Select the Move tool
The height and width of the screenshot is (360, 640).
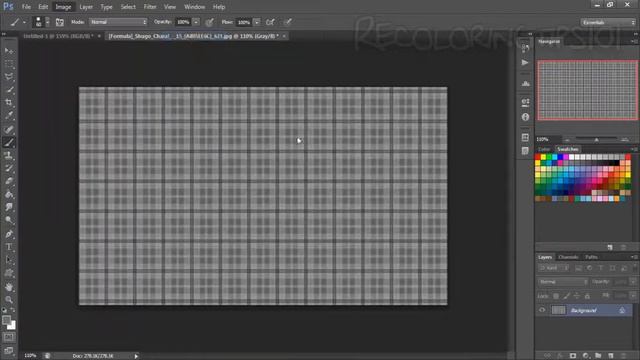[9, 51]
